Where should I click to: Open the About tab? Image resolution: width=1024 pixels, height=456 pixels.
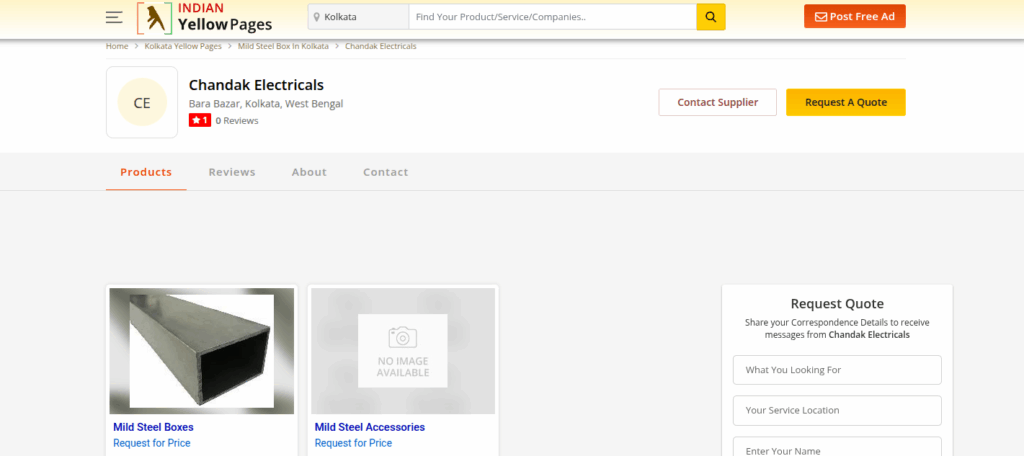(309, 172)
